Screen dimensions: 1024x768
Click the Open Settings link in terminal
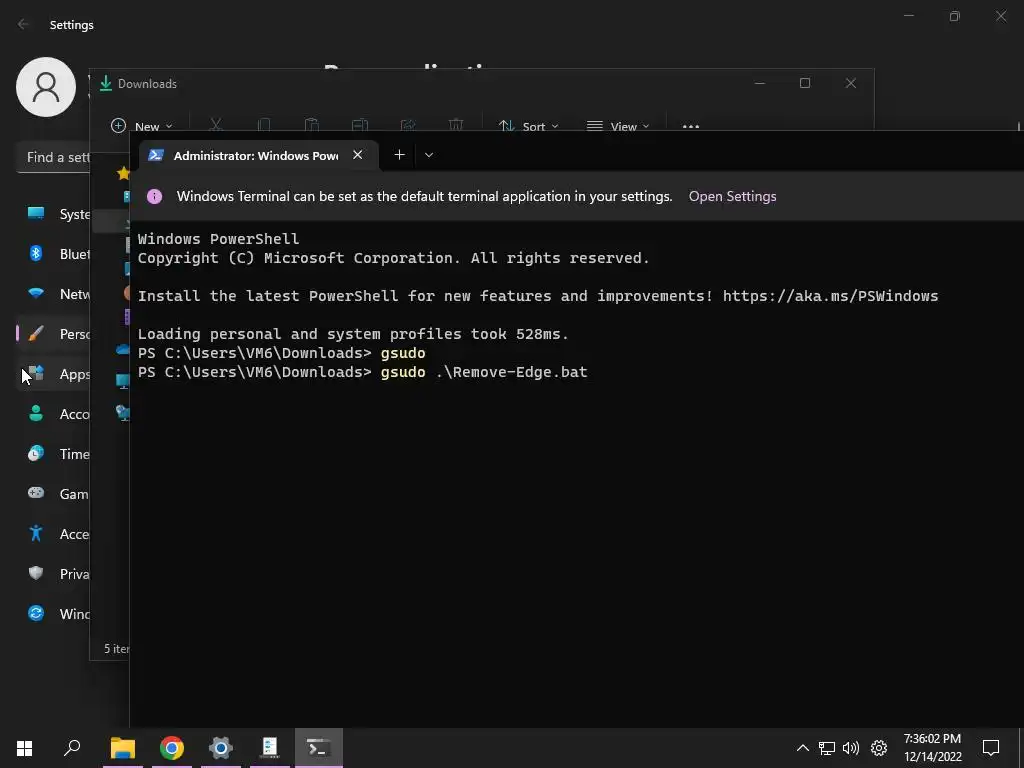point(732,196)
